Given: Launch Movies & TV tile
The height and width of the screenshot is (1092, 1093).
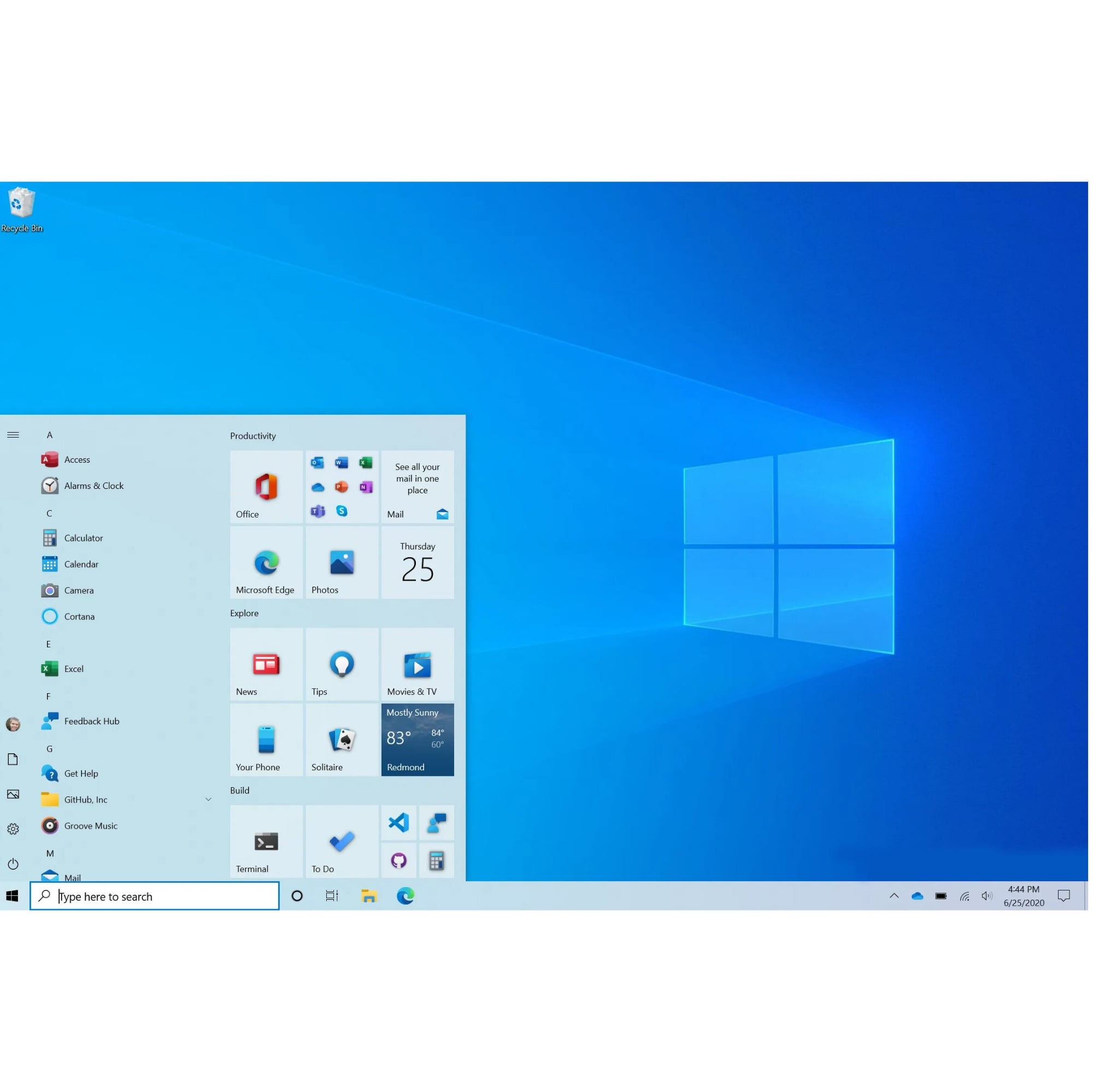Looking at the screenshot, I should [418, 664].
